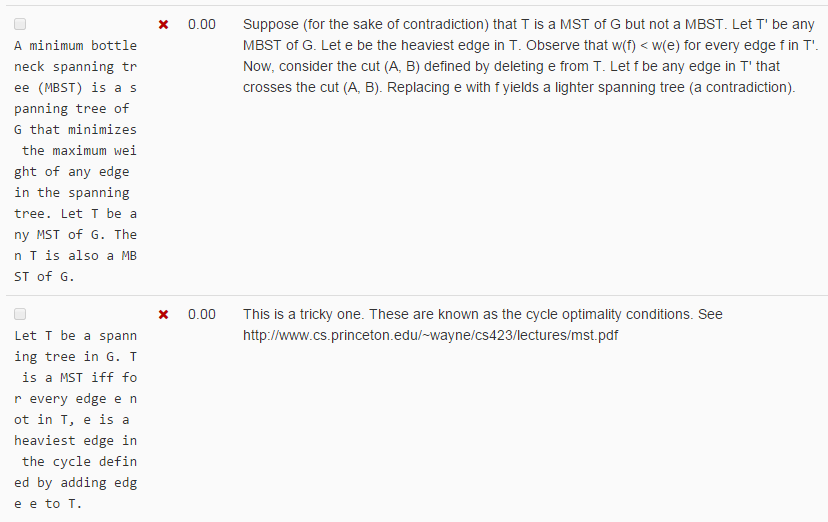
Task: Open the princeton.edu mst.pdf lecture link
Action: pos(430,336)
